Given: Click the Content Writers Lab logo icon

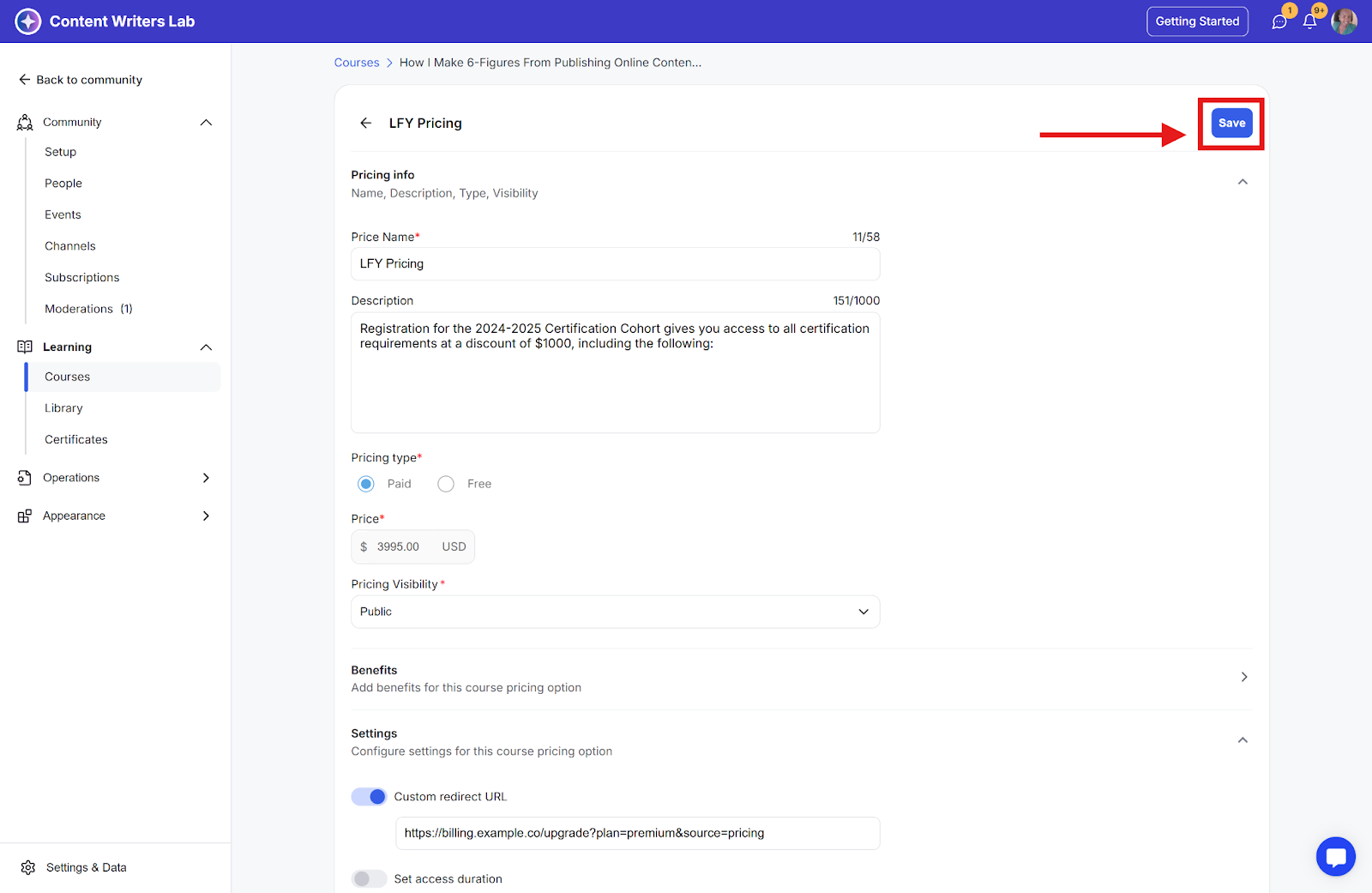Looking at the screenshot, I should click(x=28, y=21).
